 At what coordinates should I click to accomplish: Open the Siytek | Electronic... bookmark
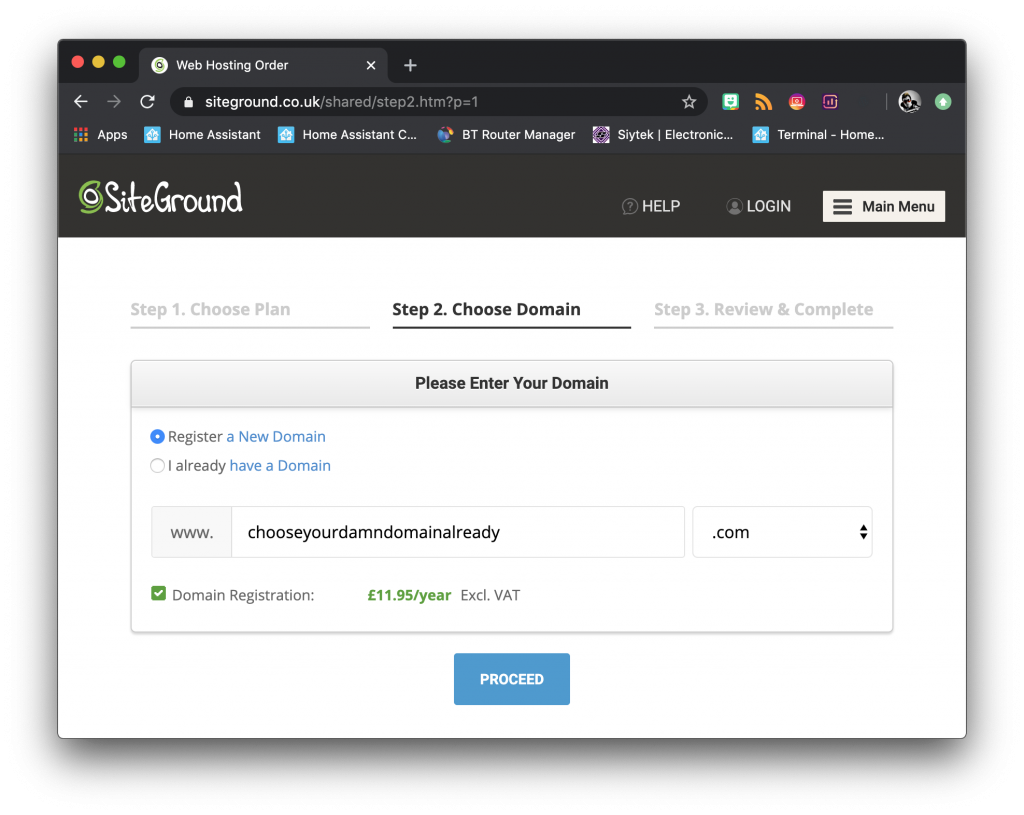coord(663,135)
